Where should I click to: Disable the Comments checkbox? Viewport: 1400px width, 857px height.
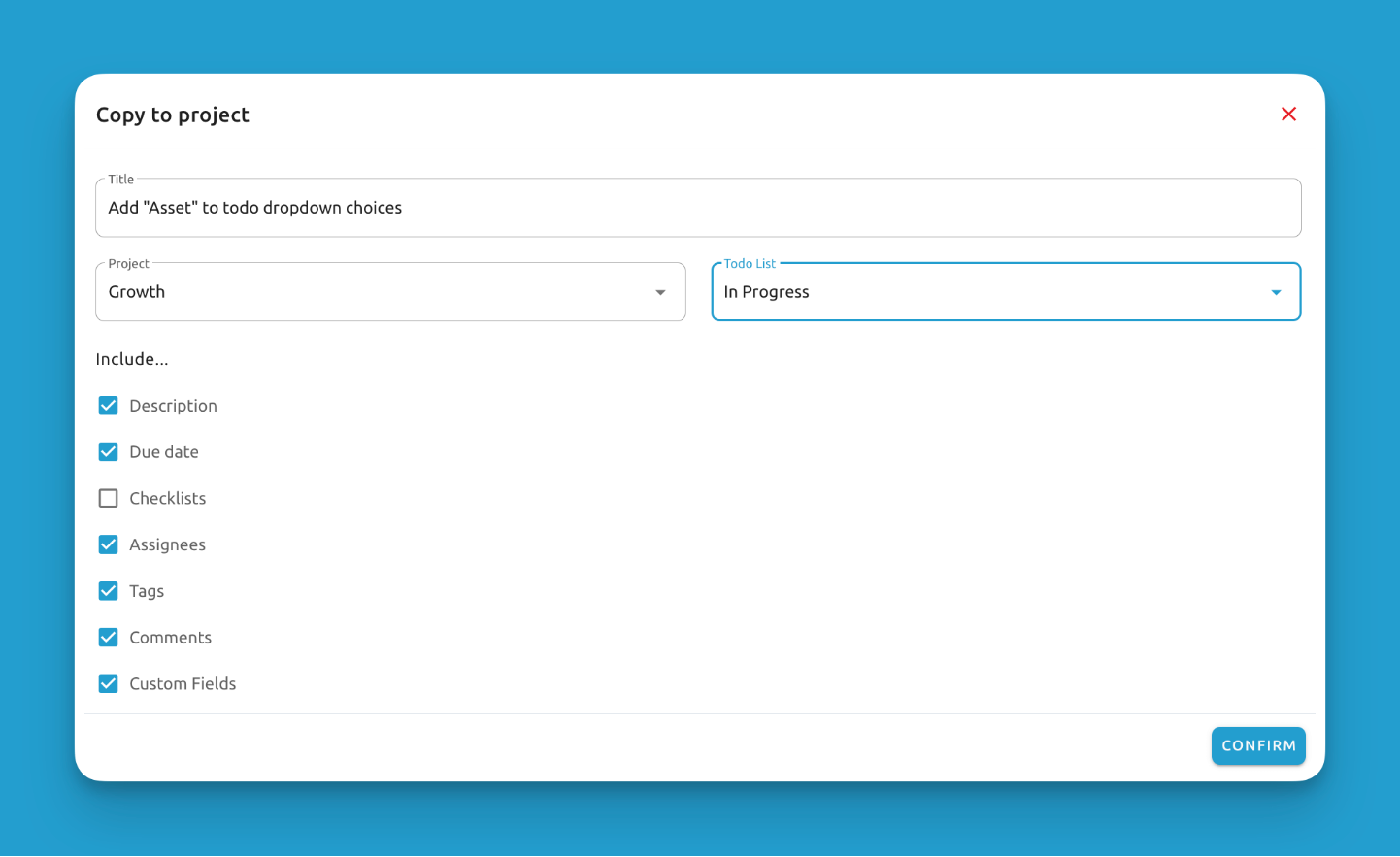[109, 638]
